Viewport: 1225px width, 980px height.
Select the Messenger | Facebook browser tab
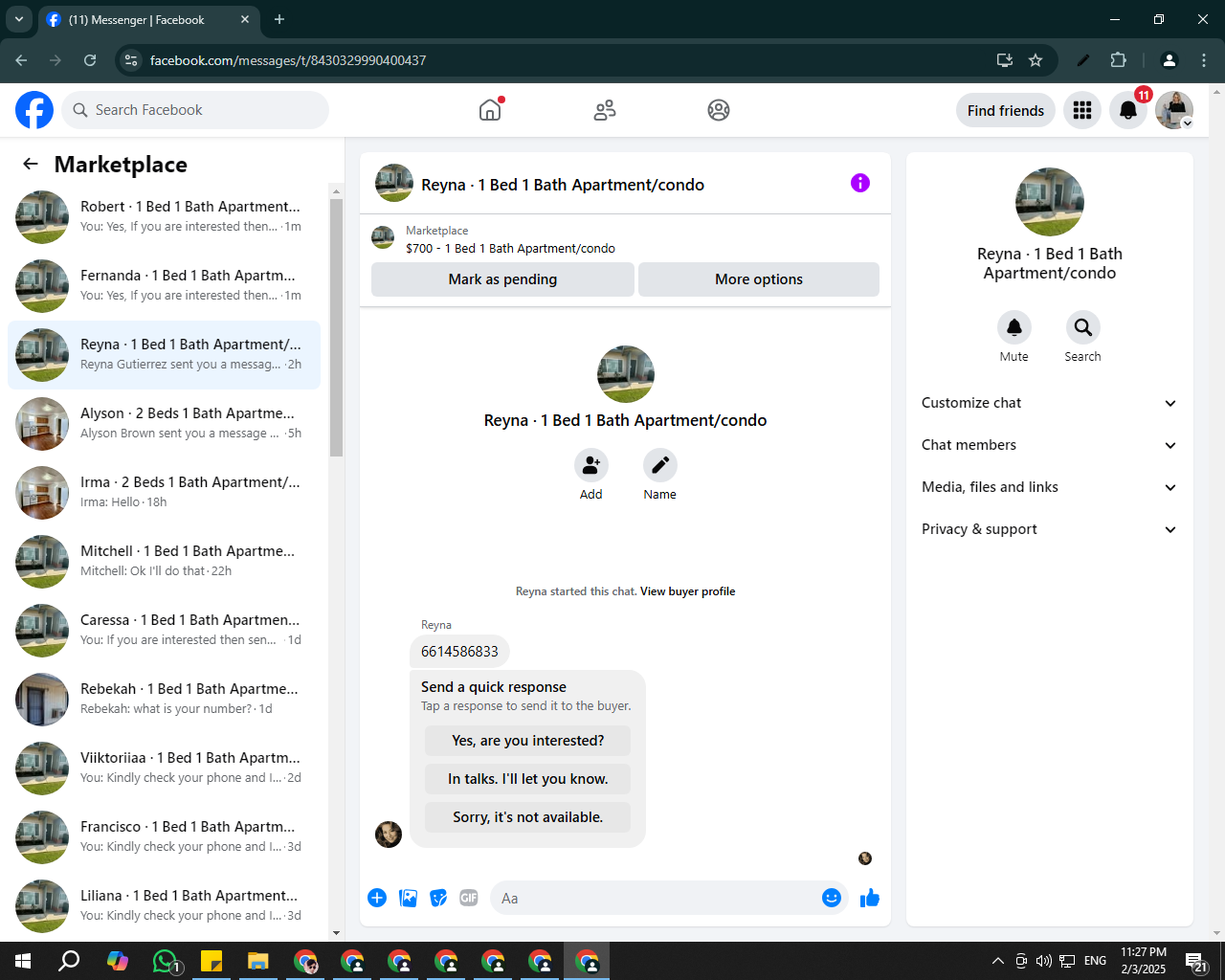[x=148, y=20]
